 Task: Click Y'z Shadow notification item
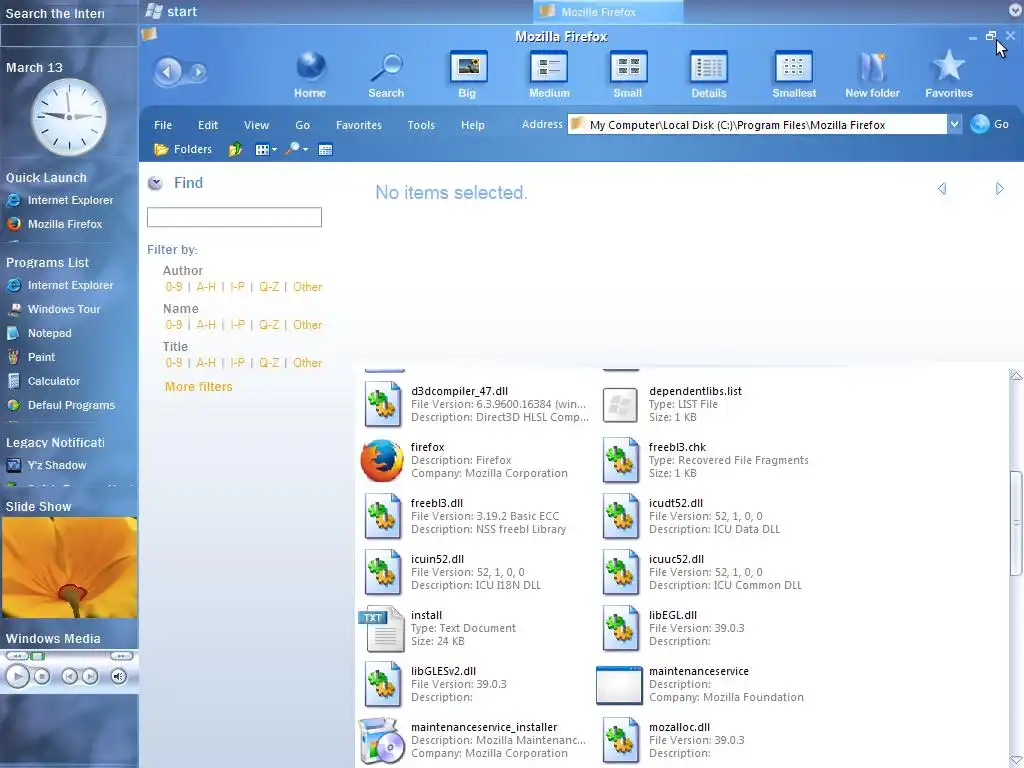46,466
